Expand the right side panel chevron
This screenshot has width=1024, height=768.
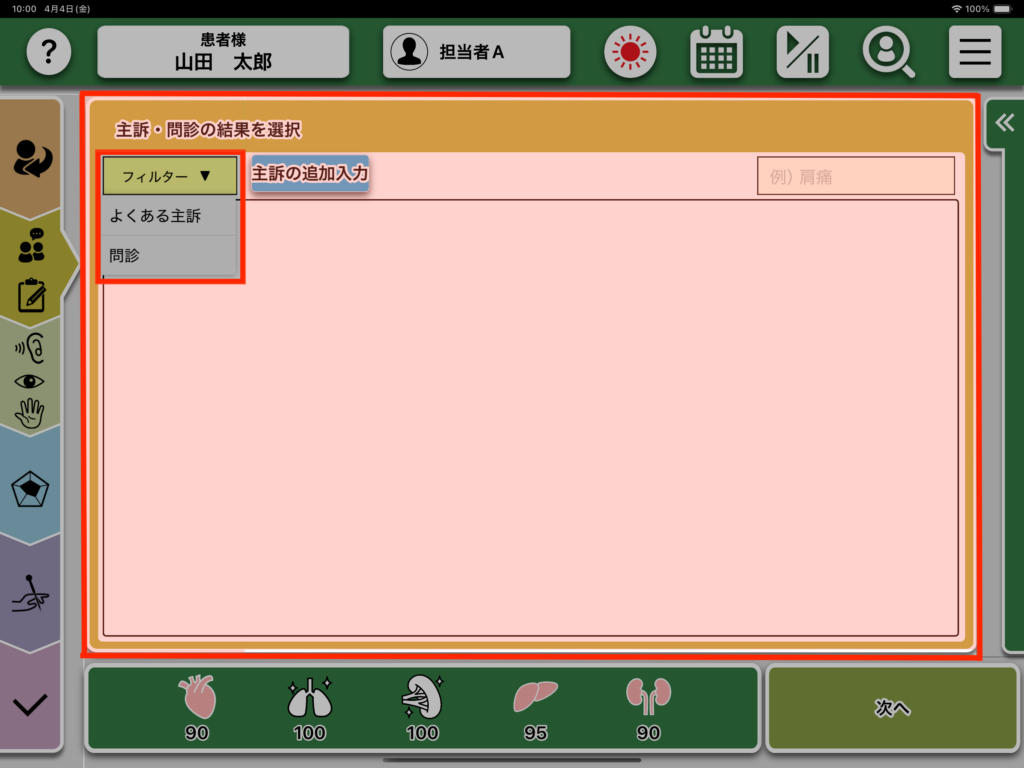[x=1004, y=122]
